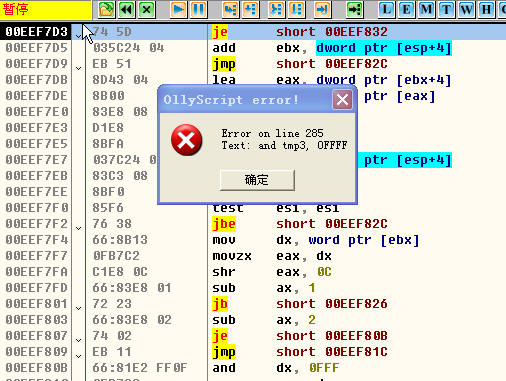Image resolution: width=506 pixels, height=381 pixels.
Task: Click the operand word ptr [ebx]
Action: [364, 240]
